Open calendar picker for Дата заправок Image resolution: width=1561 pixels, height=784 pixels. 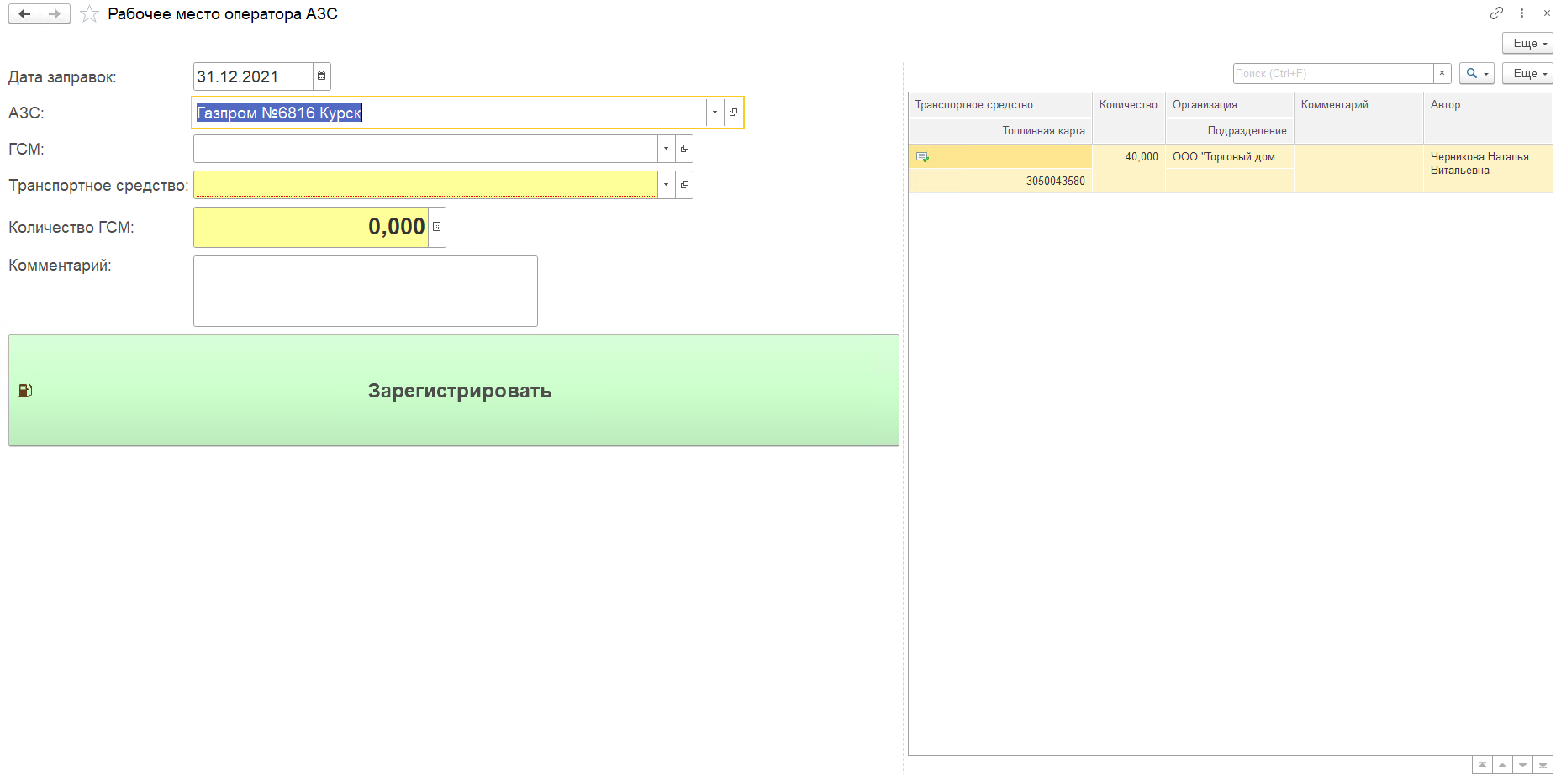pyautogui.click(x=321, y=76)
